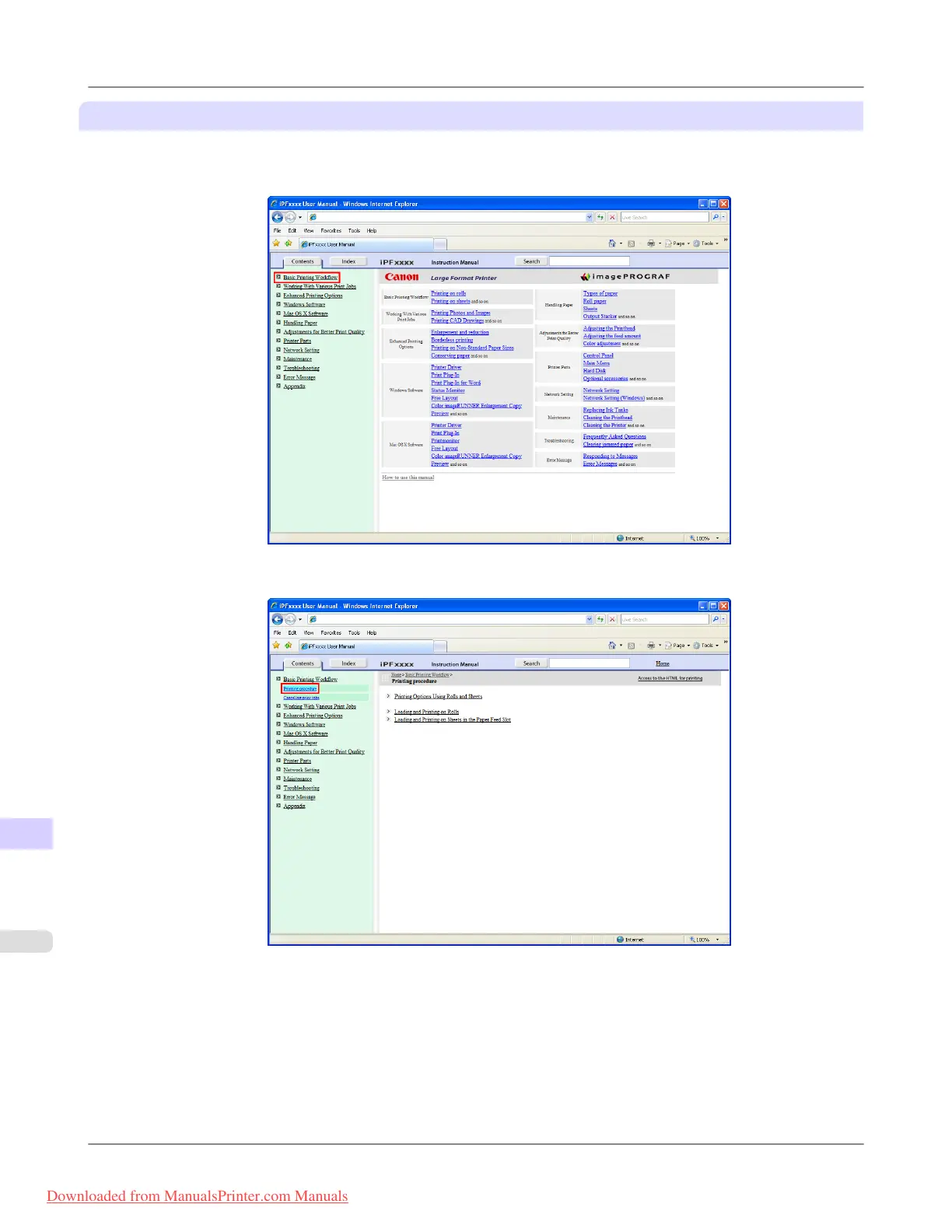Click the Types of paper link
The width and height of the screenshot is (952, 1232).
pos(600,293)
